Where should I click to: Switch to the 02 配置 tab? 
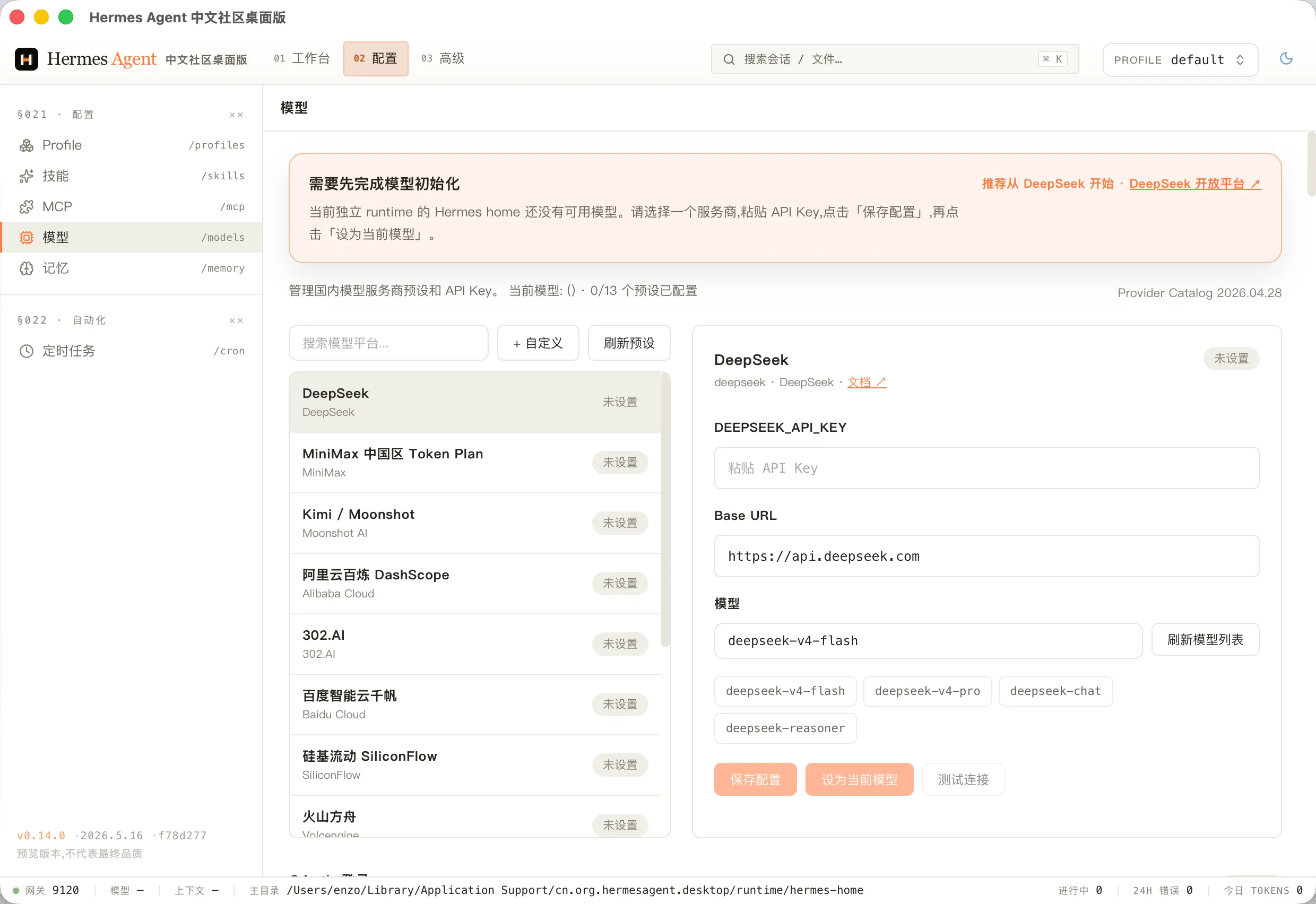[376, 58]
